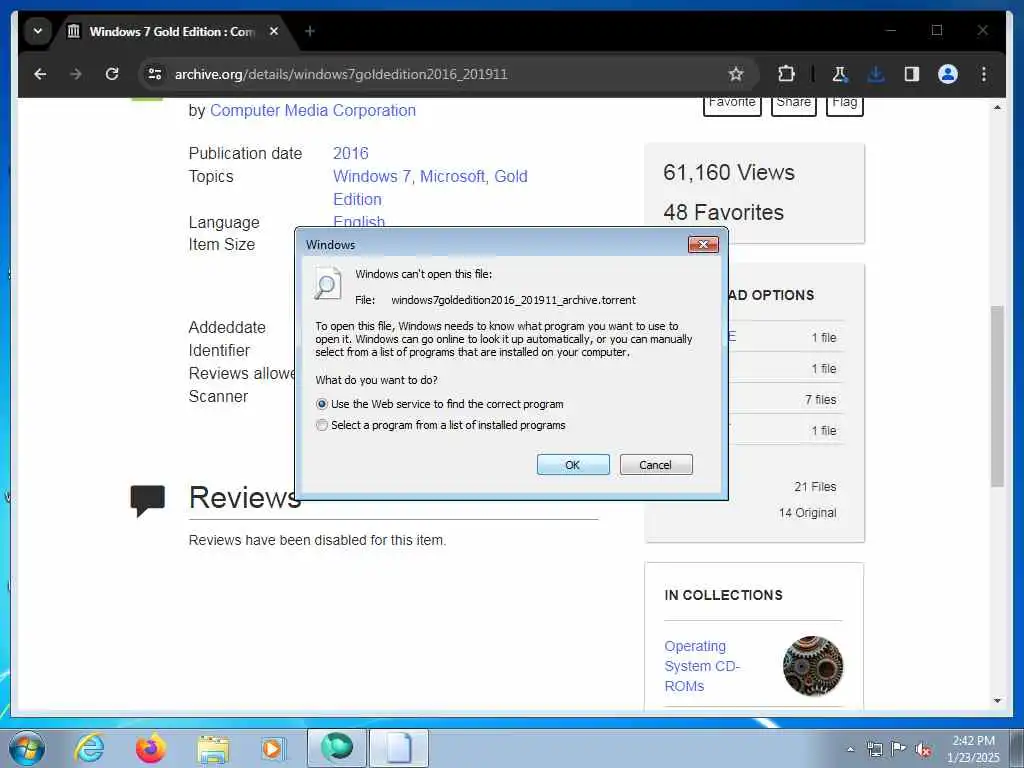Click the muted volume tray icon
The height and width of the screenshot is (768, 1024).
[923, 749]
